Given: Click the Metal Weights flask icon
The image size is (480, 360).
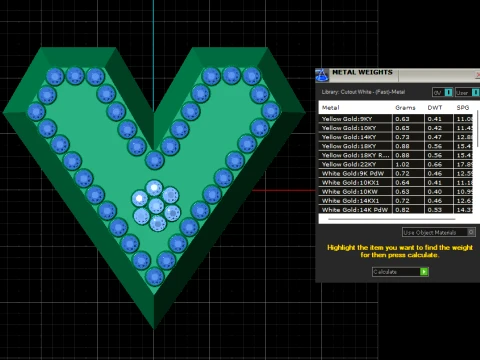Looking at the screenshot, I should (322, 75).
